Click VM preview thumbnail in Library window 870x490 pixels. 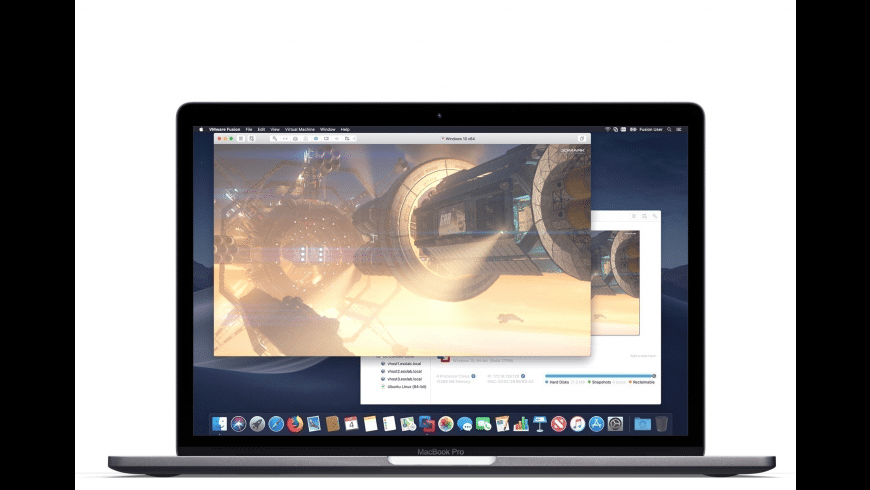(615, 283)
